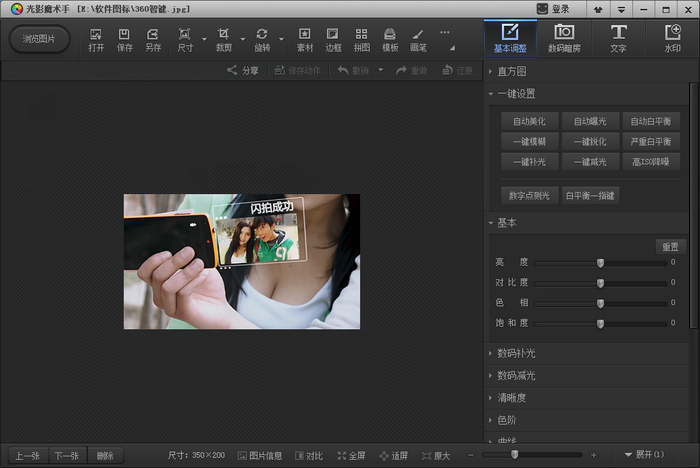Toggle the 图片信息 (Image info) panel
The width and height of the screenshot is (700, 468).
(x=259, y=455)
